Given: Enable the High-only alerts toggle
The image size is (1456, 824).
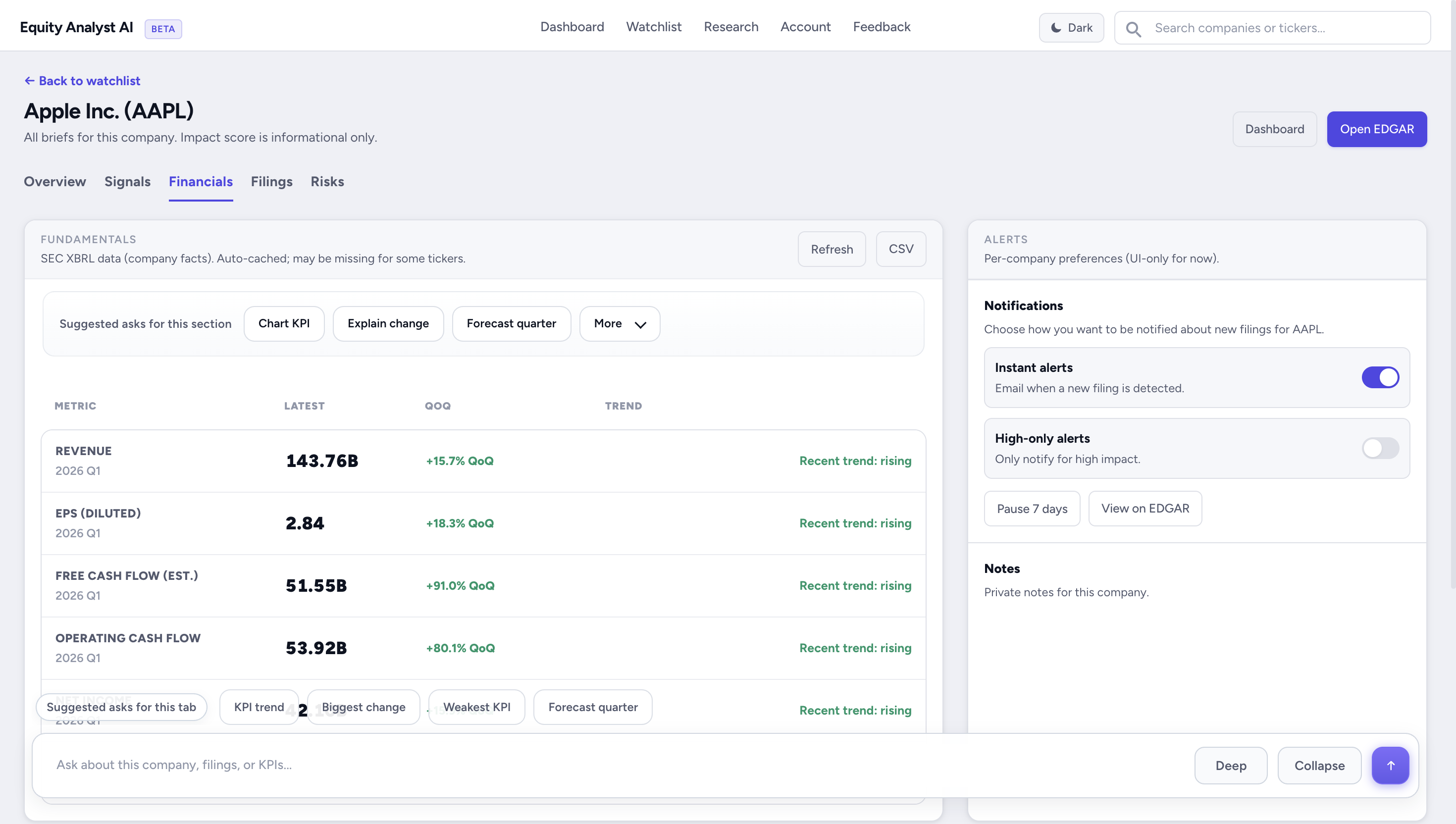Looking at the screenshot, I should (1380, 448).
